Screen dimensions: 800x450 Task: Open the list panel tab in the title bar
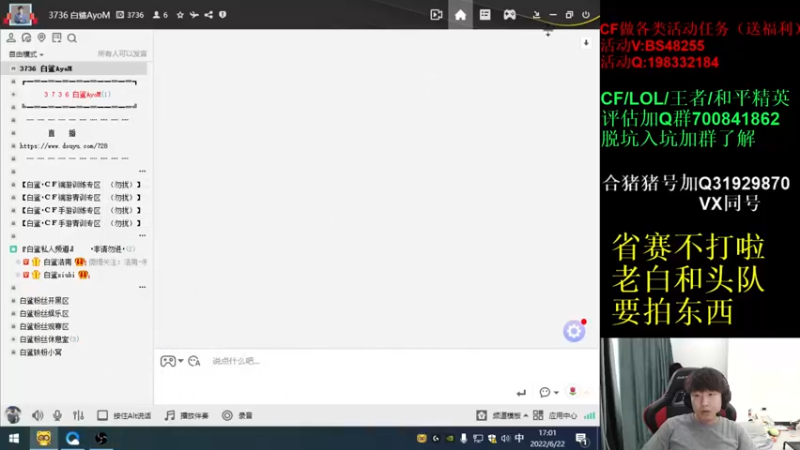(x=485, y=15)
